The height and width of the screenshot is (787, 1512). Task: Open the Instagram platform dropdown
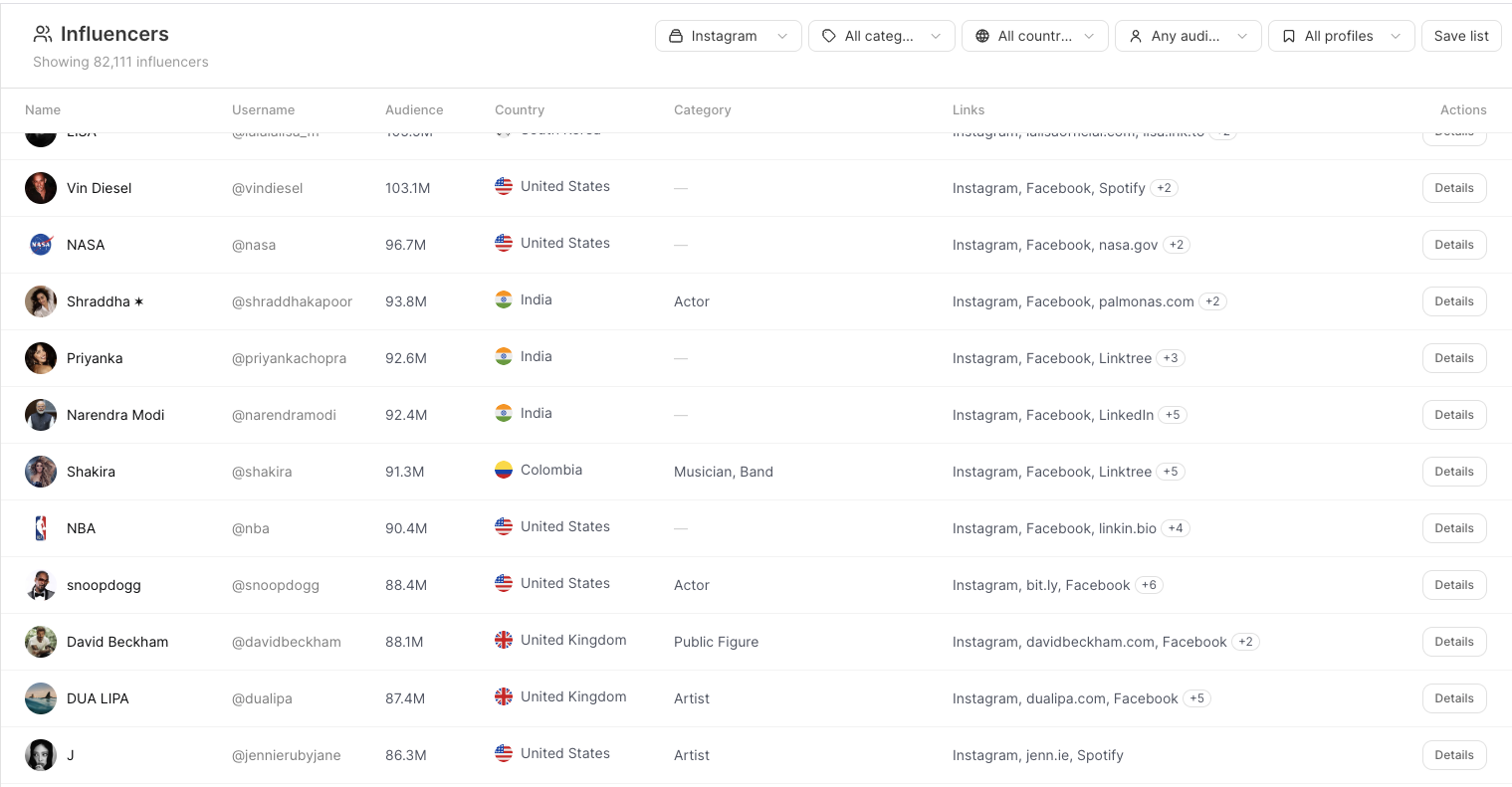729,36
